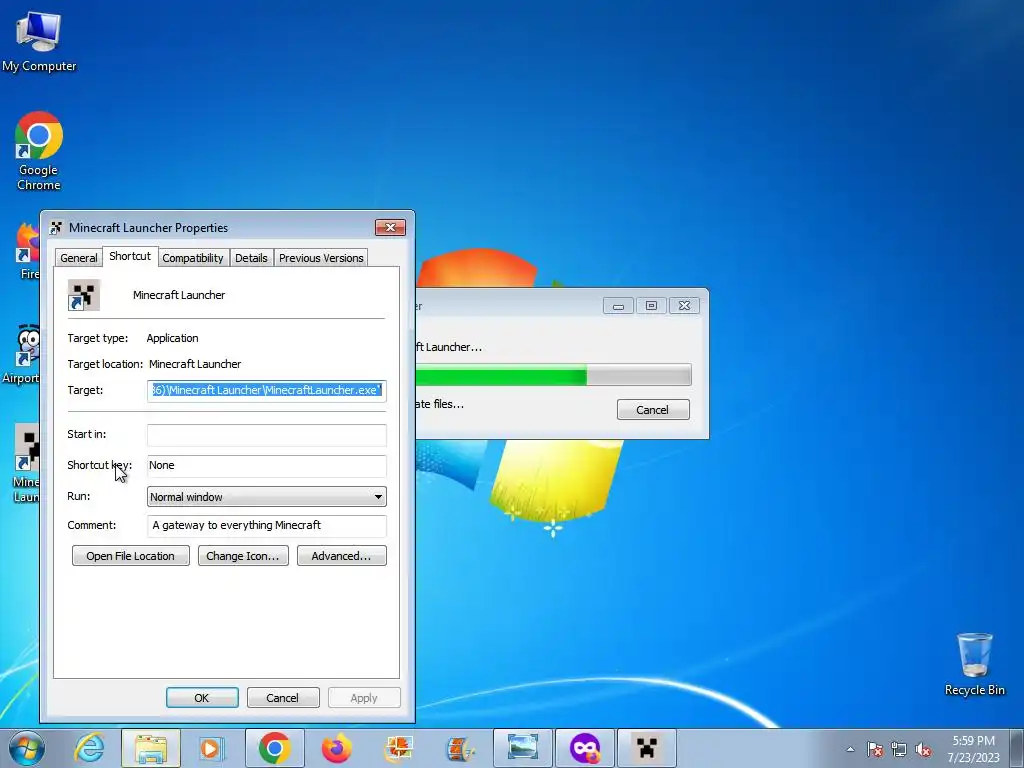Switch to Google Chrome on the taskbar
Image resolution: width=1024 pixels, height=768 pixels.
[274, 748]
